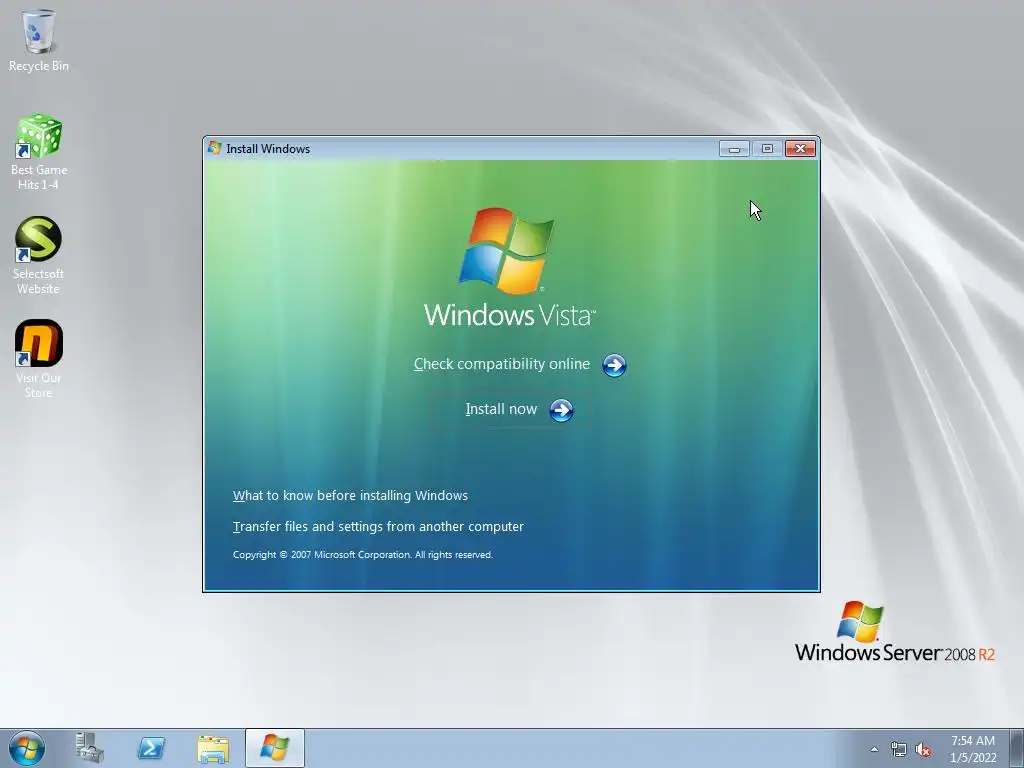Image resolution: width=1024 pixels, height=768 pixels.
Task: Click the network icon in system tray
Action: point(899,750)
